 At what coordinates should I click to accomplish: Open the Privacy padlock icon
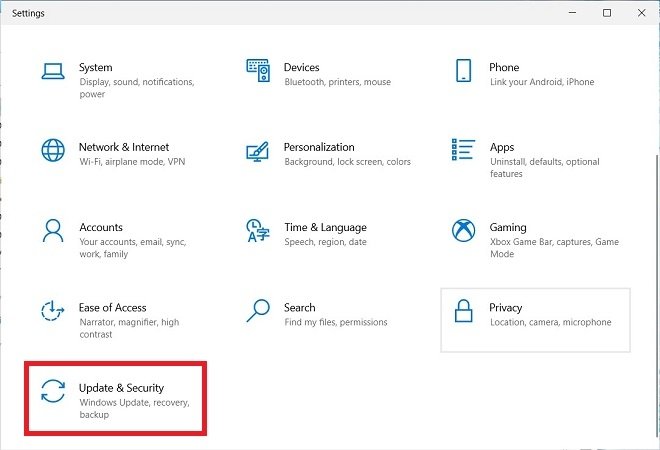click(463, 311)
